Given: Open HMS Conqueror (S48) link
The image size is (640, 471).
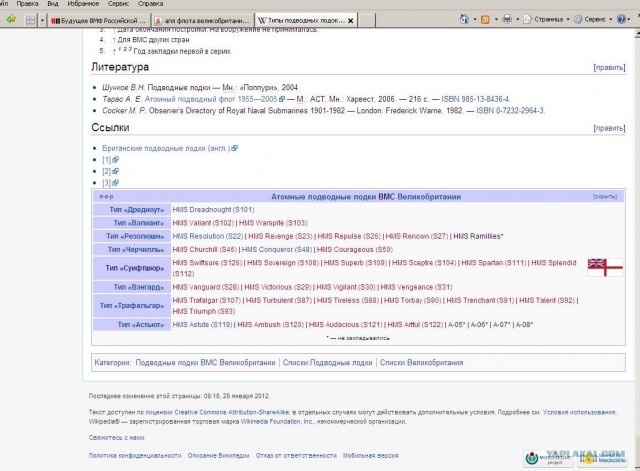Looking at the screenshot, I should tap(277, 249).
